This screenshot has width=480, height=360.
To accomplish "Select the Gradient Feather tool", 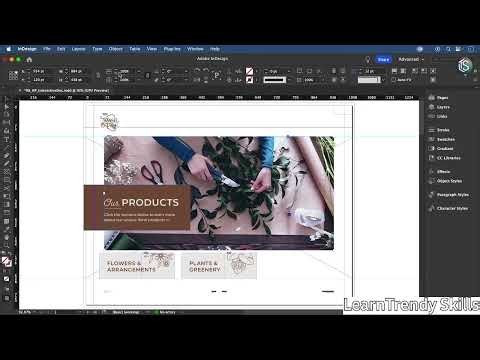I will tap(7, 213).
